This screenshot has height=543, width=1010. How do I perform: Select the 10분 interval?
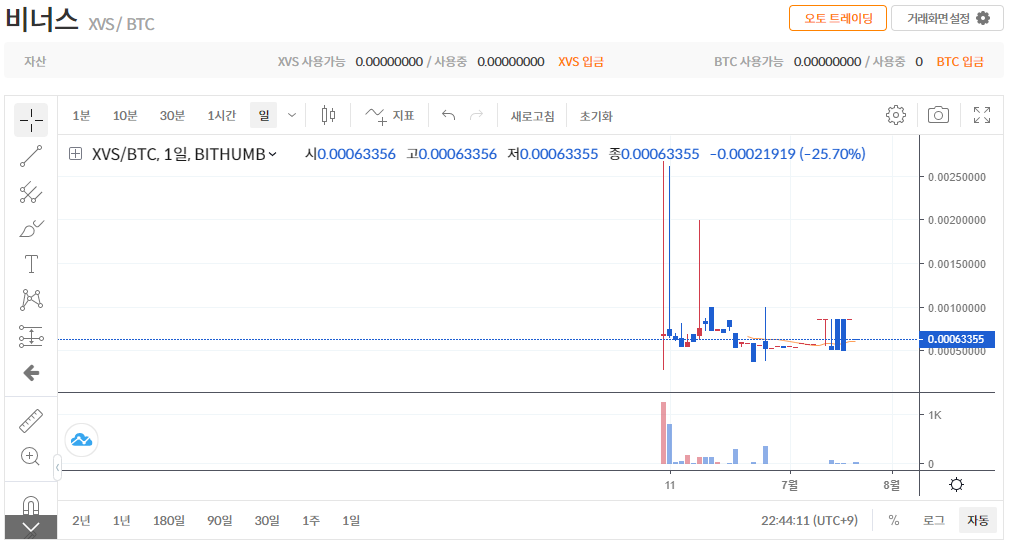125,115
